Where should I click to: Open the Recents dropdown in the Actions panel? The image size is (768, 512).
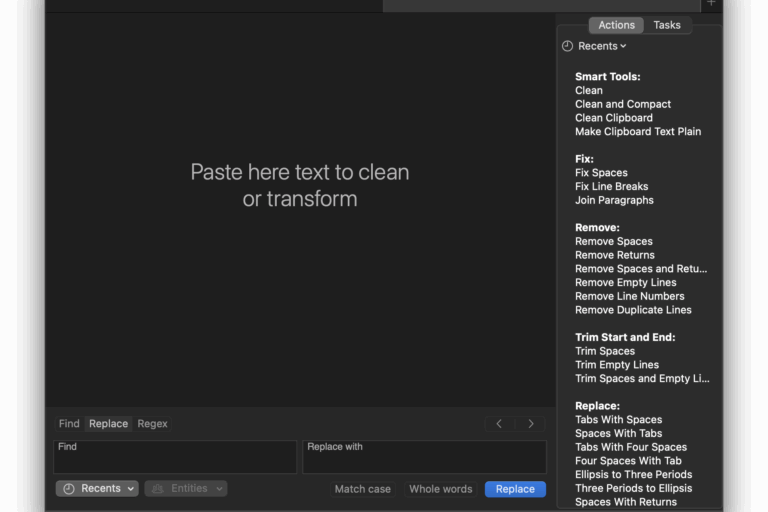[x=602, y=46]
